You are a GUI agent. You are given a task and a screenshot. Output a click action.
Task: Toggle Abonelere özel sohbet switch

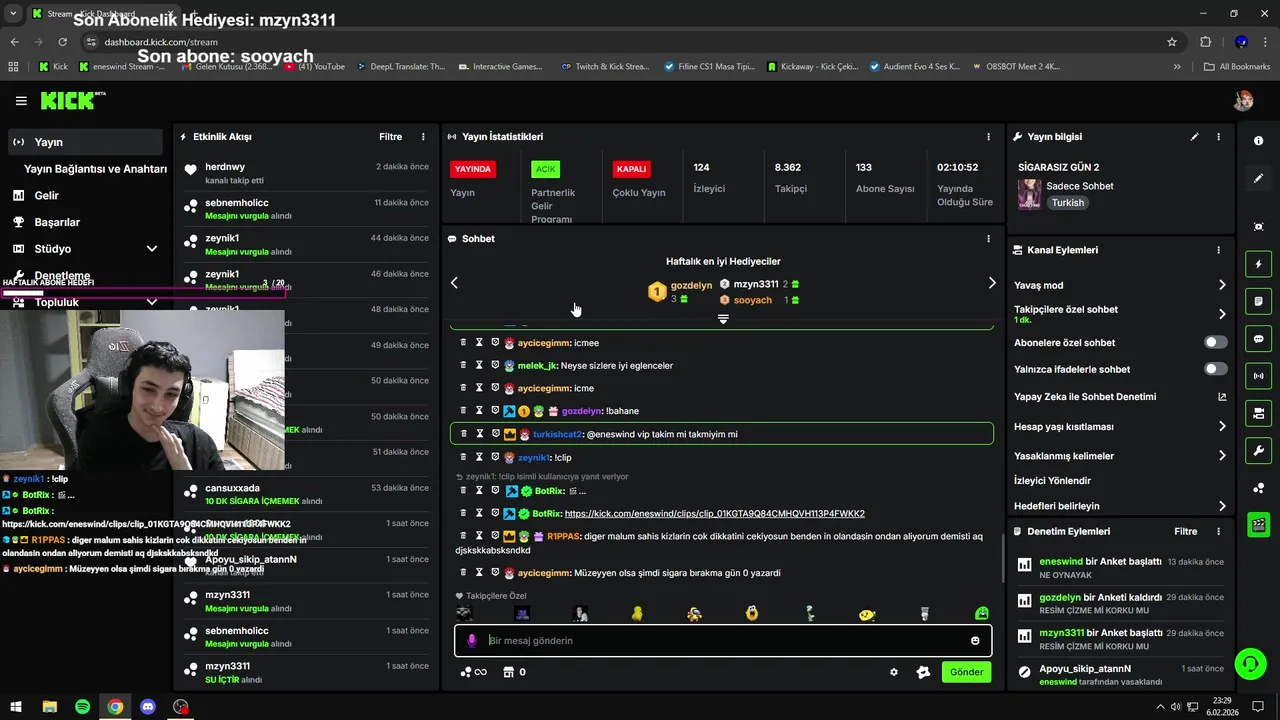click(1215, 342)
